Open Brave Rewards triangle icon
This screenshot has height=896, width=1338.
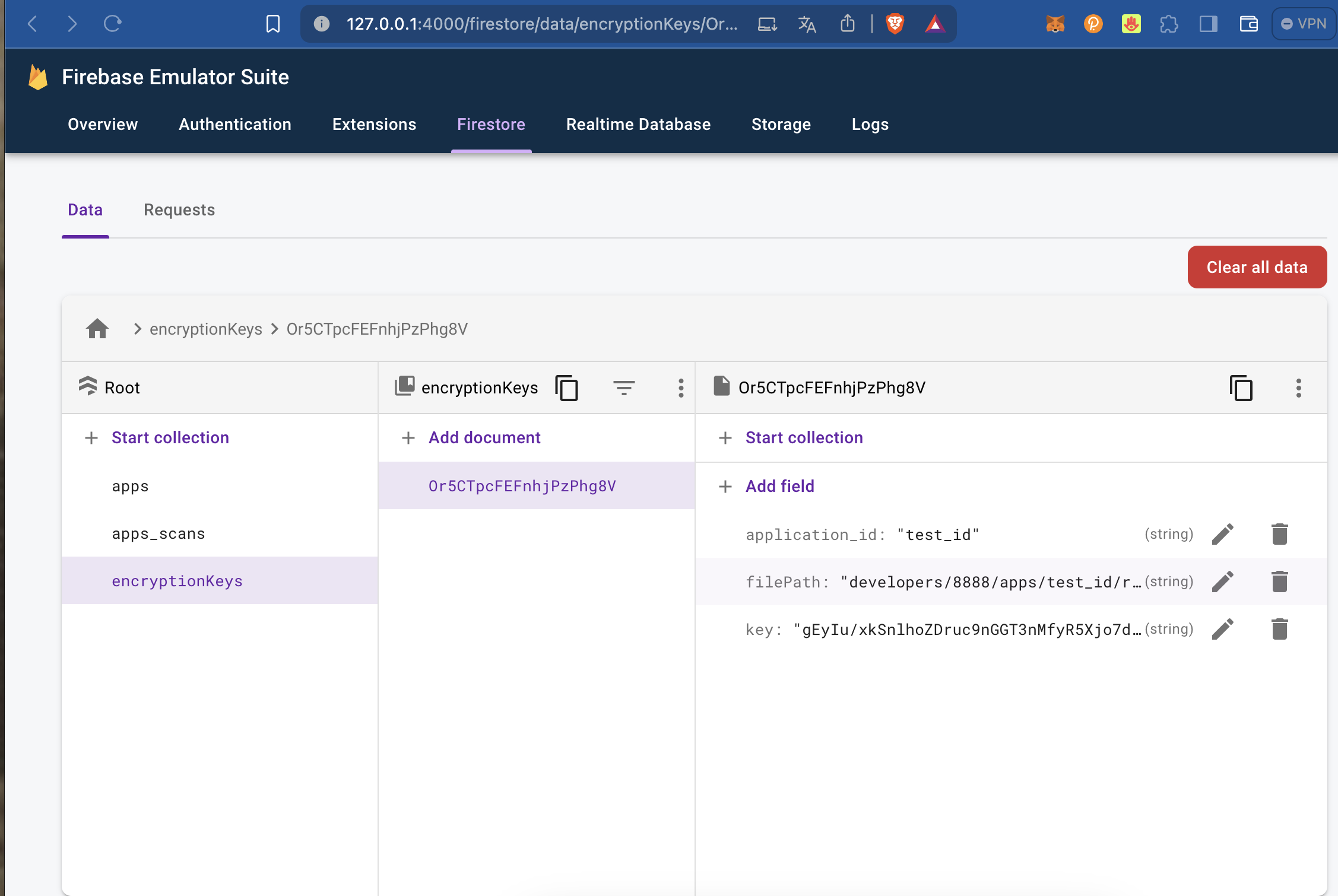pyautogui.click(x=934, y=24)
